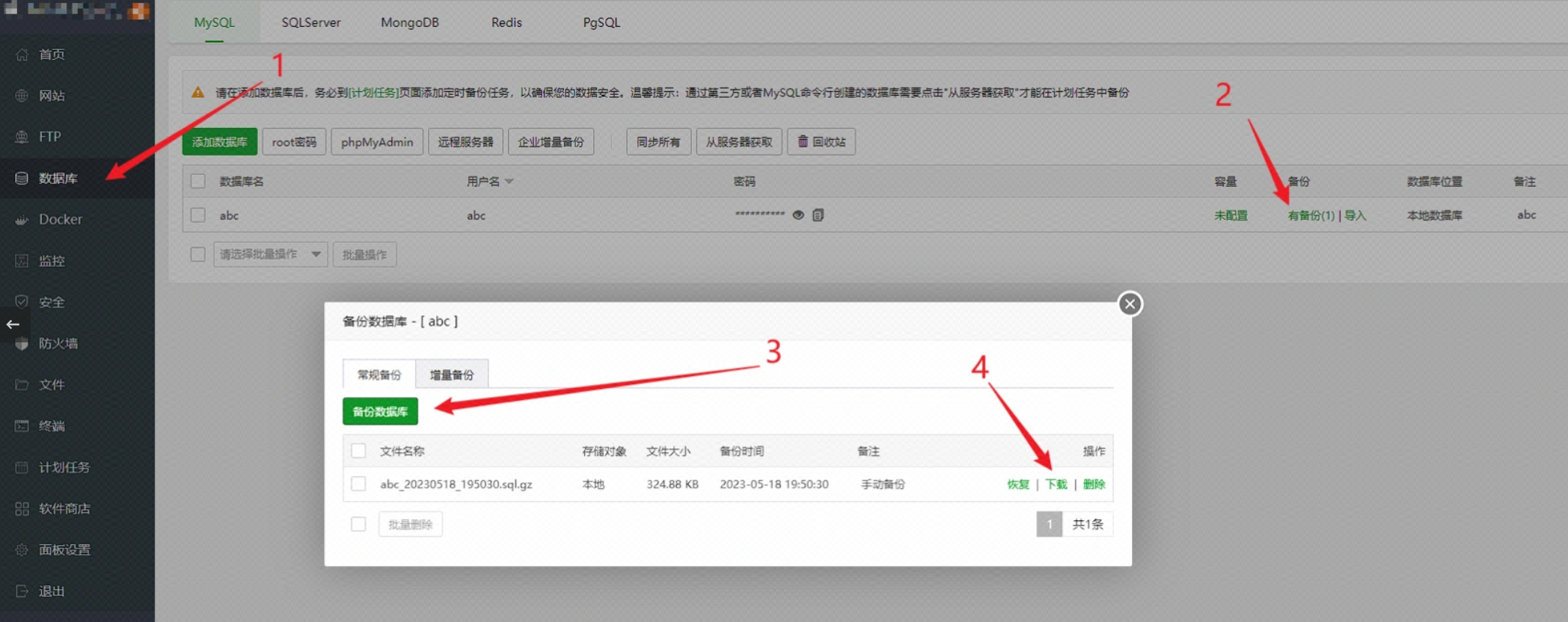
Task: Click the logout icon in sidebar
Action: point(22,591)
